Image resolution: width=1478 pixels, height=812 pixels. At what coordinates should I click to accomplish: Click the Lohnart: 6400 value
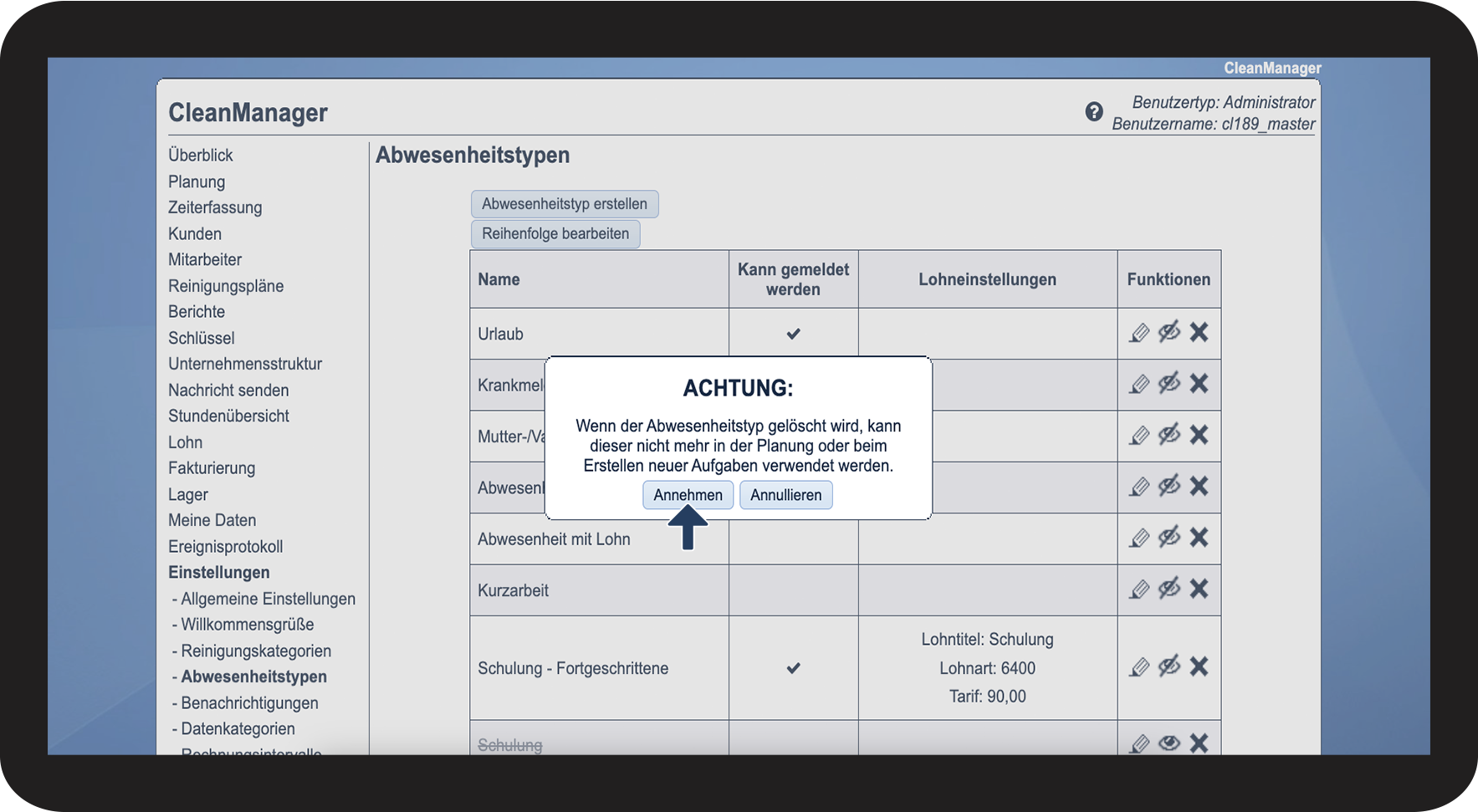coord(987,668)
